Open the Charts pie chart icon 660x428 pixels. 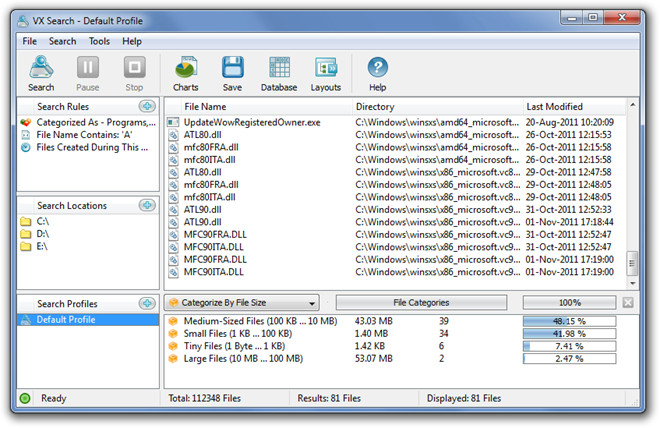[186, 67]
